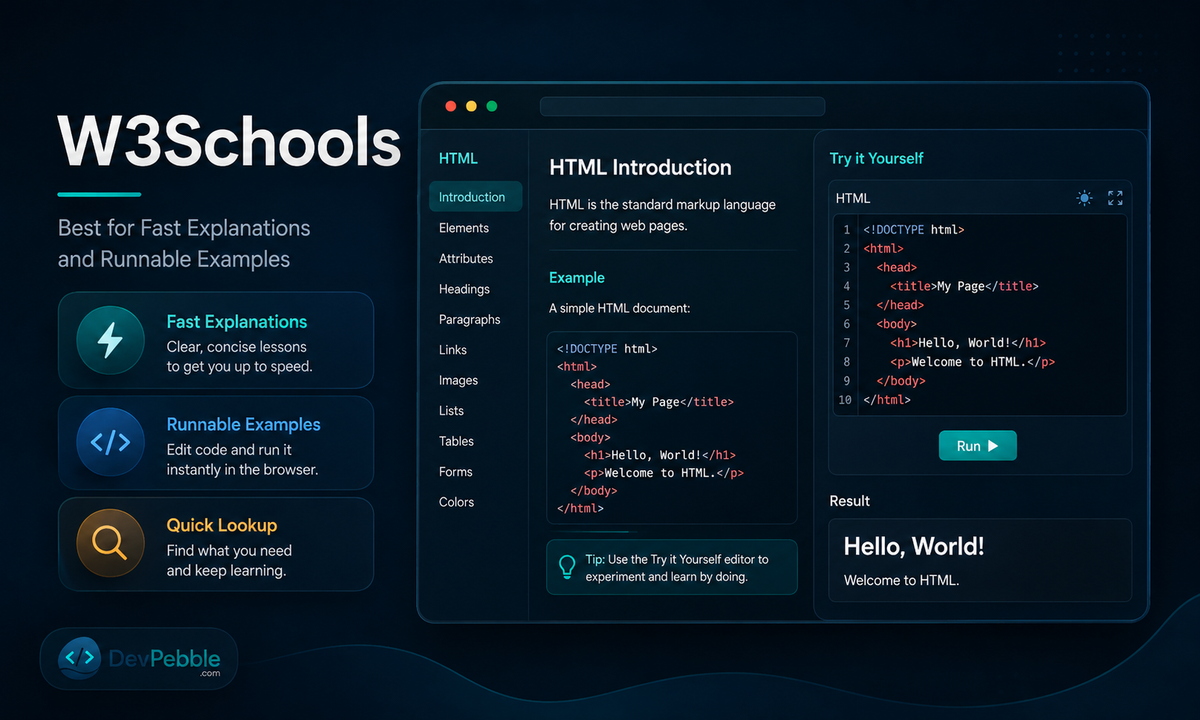
Task: Click the h1 line in Example code block
Action: (660, 455)
